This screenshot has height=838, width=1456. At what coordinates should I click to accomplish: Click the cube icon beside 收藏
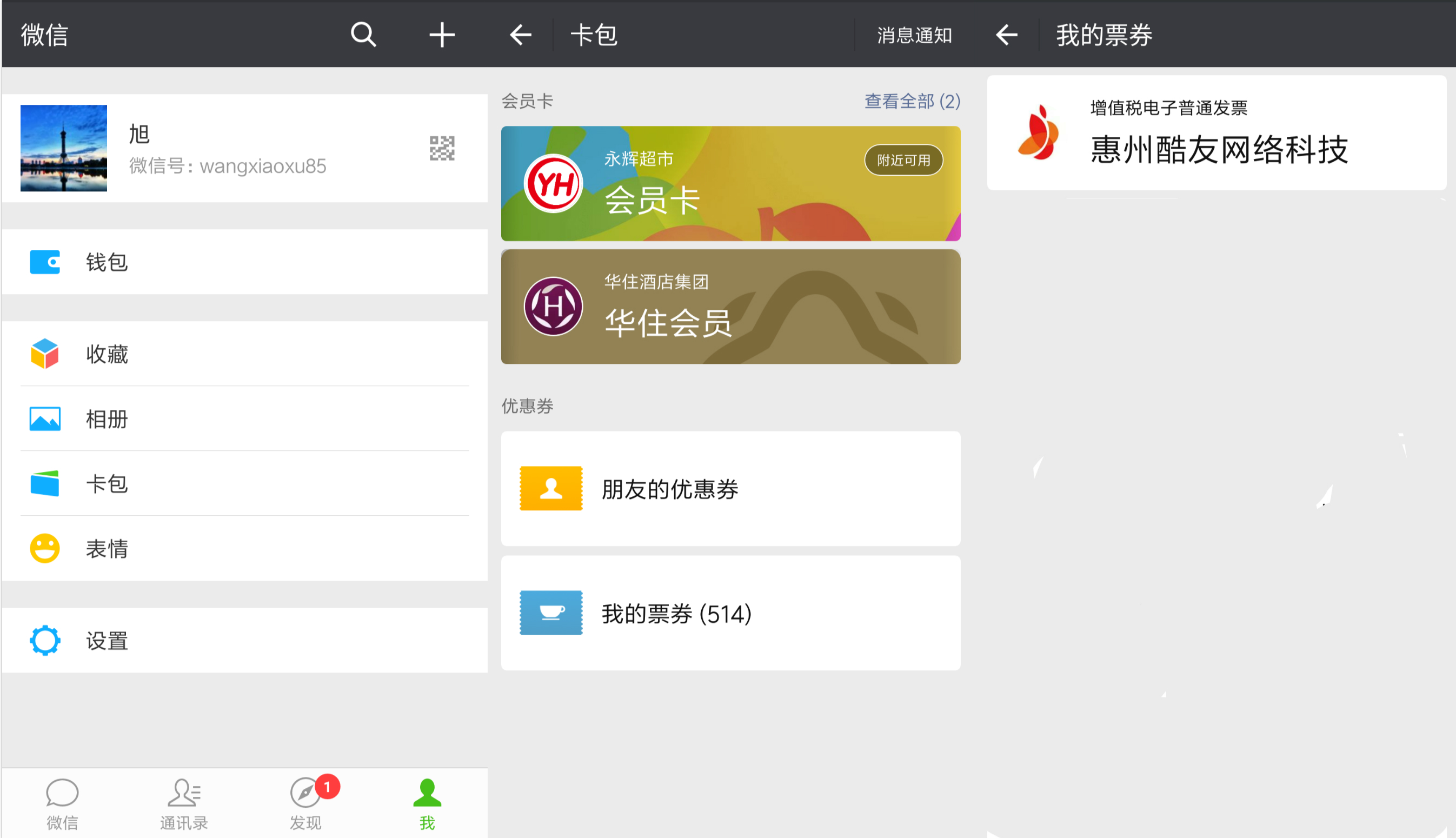coord(45,354)
